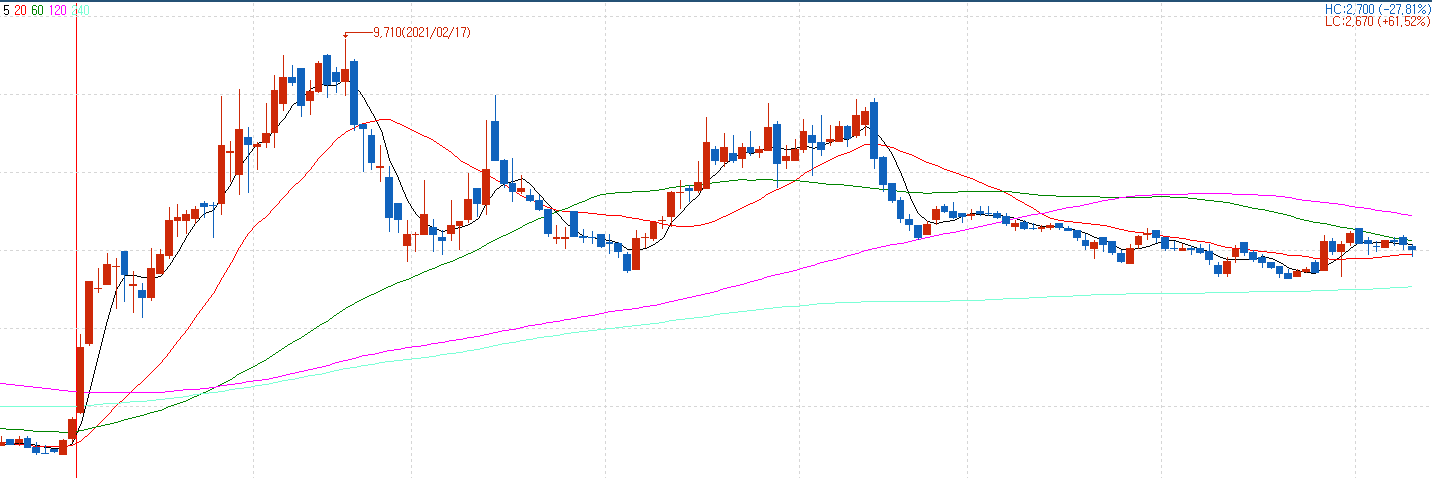The width and height of the screenshot is (1432, 478).
Task: Click the black 5-period moving average label
Action: (5, 10)
